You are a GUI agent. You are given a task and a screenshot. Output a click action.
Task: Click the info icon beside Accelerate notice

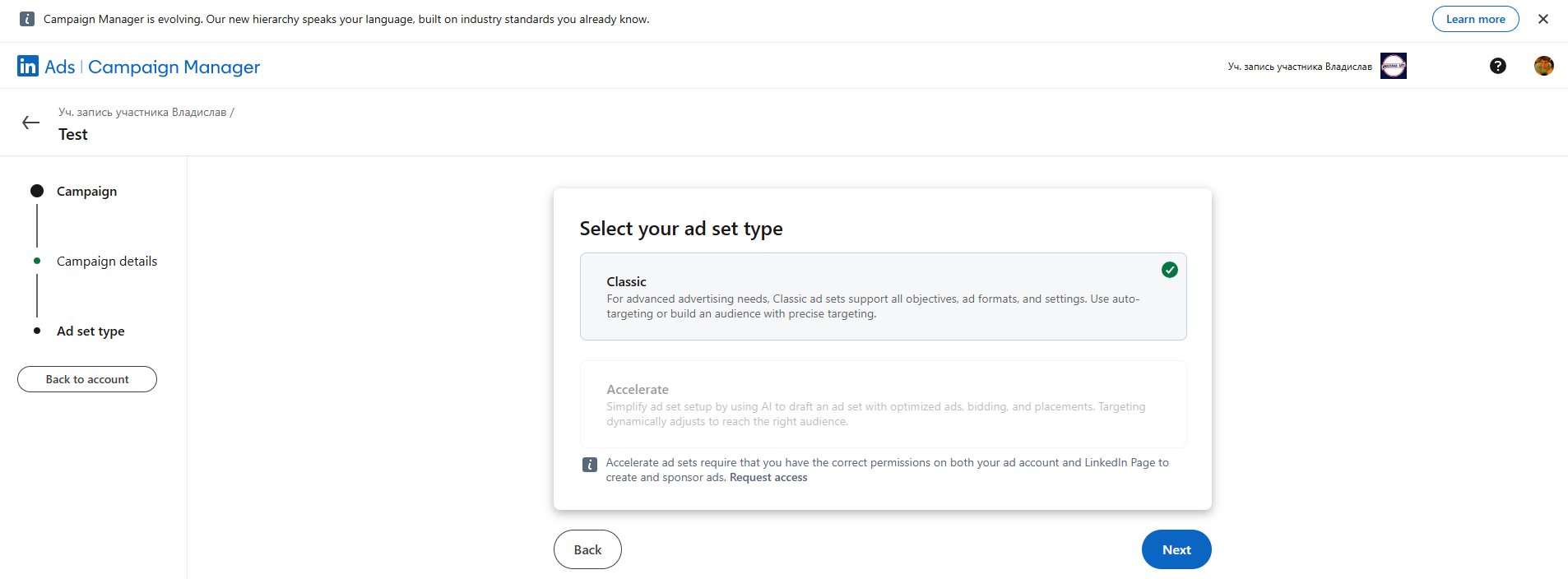(590, 465)
